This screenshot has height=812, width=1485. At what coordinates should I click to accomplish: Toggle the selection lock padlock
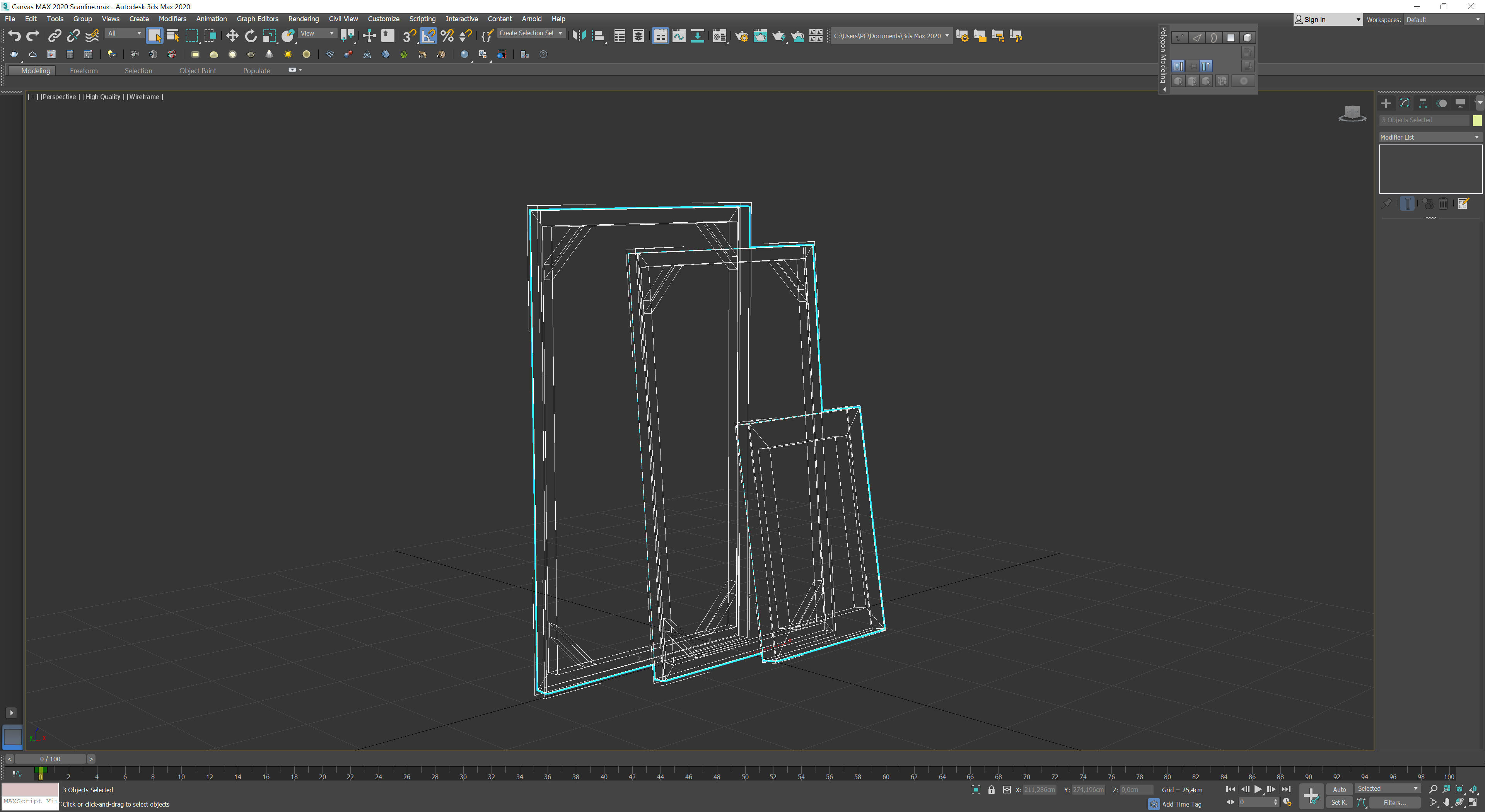991,790
